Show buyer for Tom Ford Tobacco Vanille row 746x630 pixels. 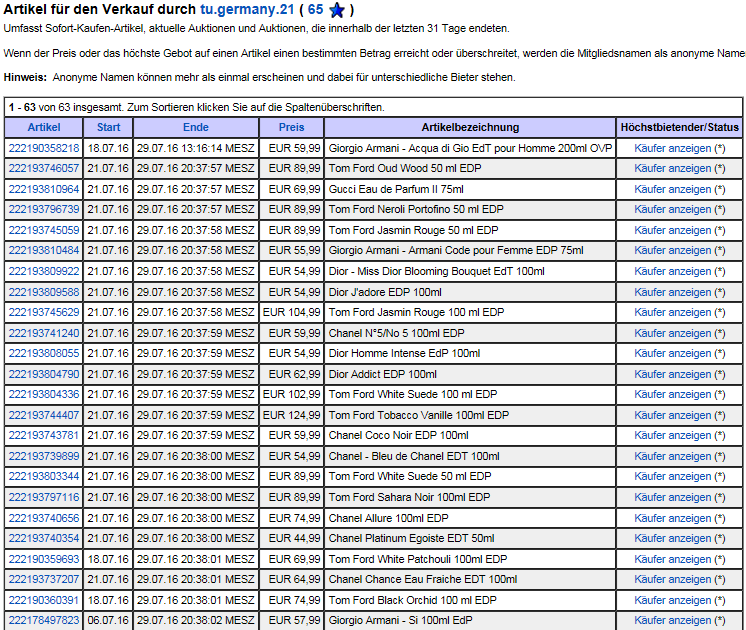pos(672,414)
